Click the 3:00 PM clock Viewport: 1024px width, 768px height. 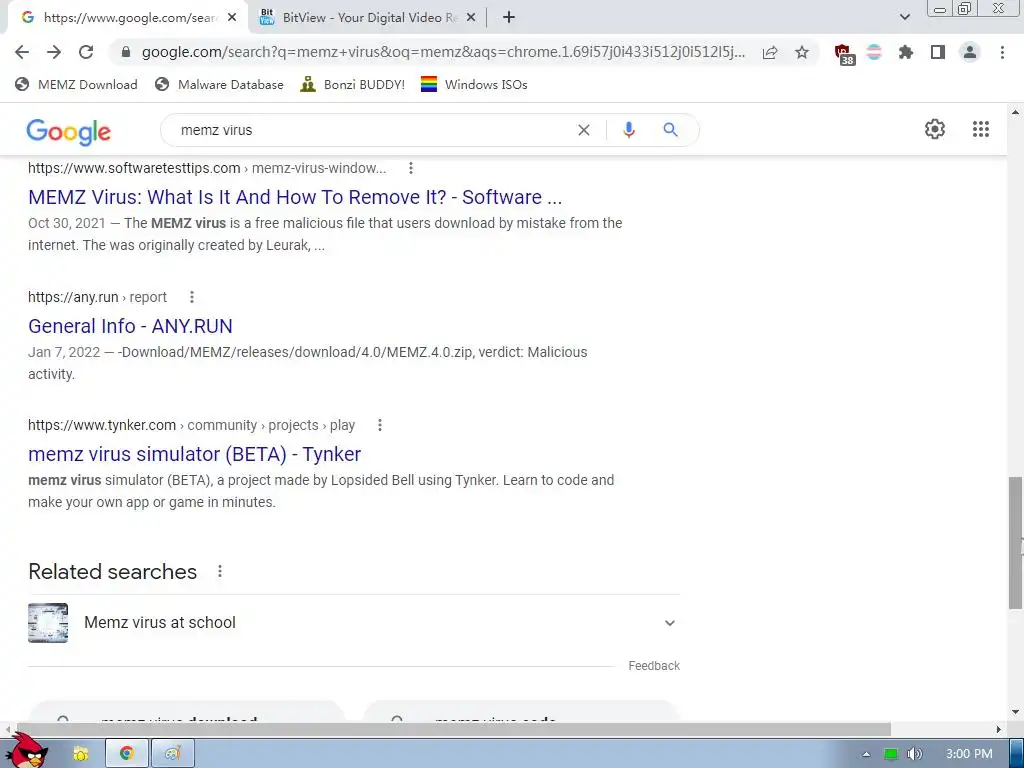point(969,754)
